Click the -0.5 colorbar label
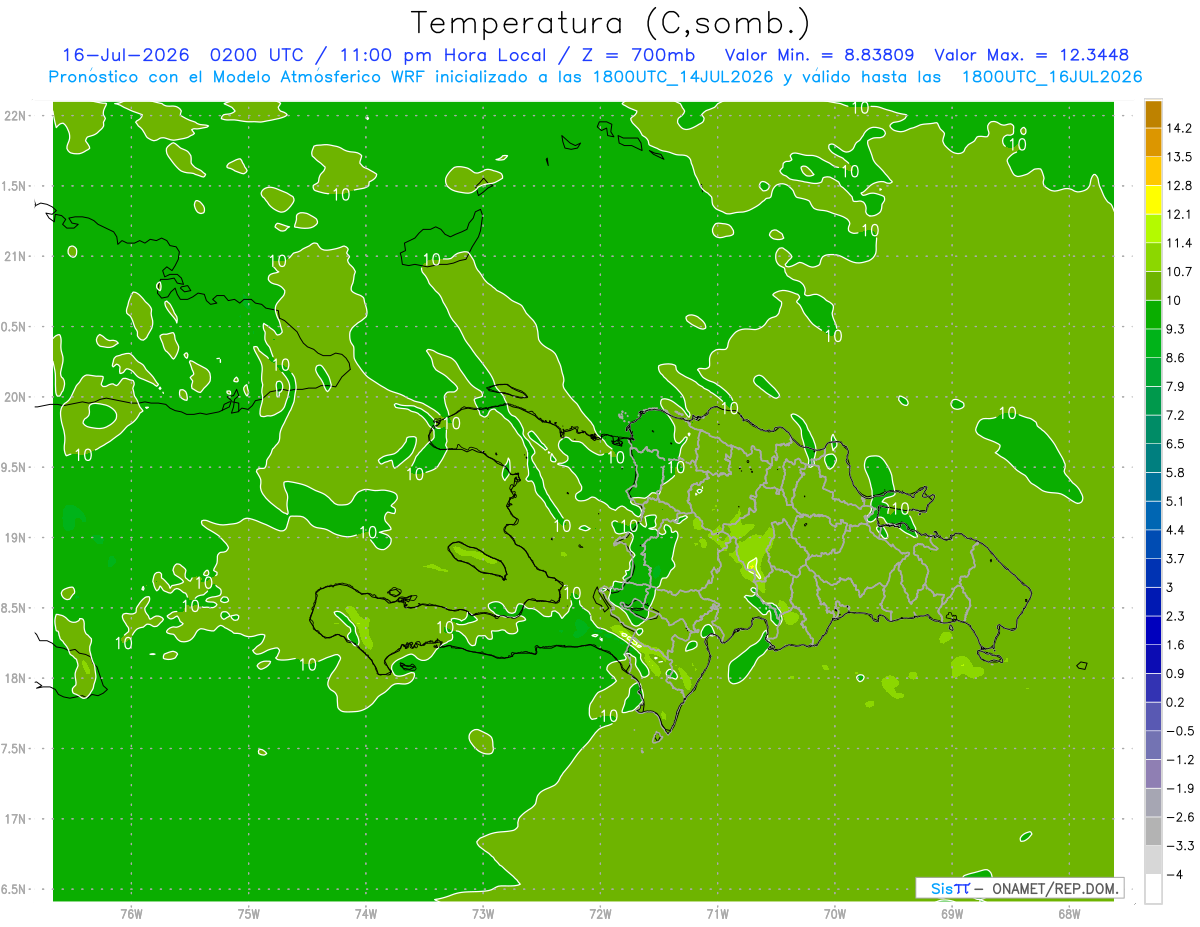The width and height of the screenshot is (1200, 927). [x=1179, y=731]
